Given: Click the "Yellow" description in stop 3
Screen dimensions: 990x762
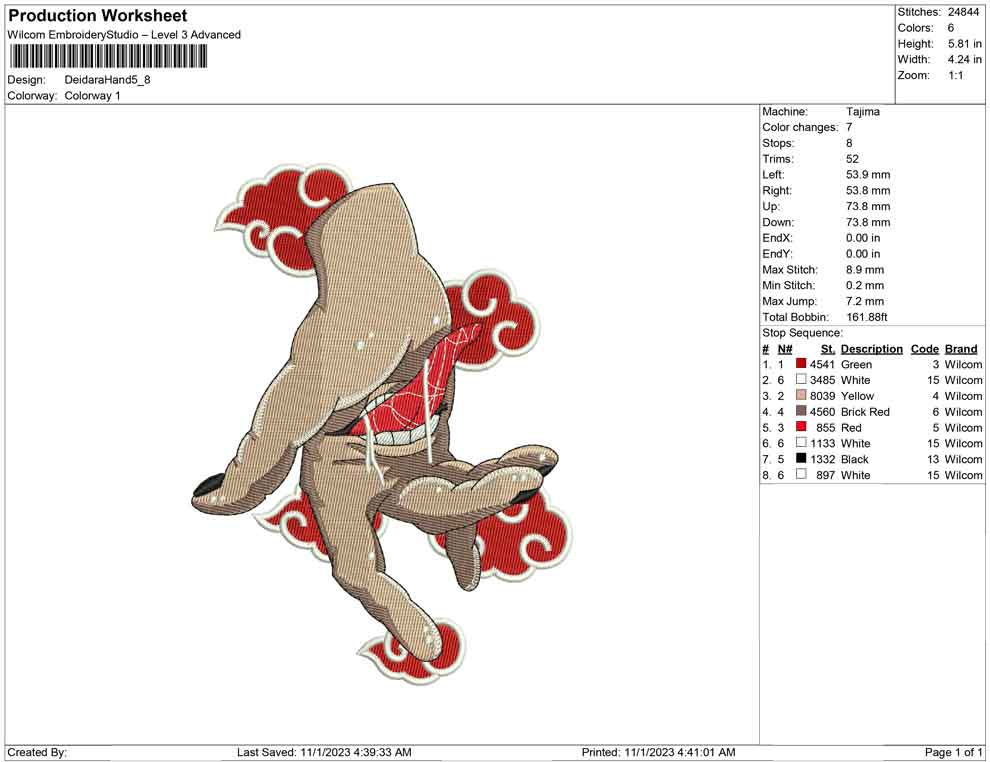Looking at the screenshot, I should click(x=857, y=396).
